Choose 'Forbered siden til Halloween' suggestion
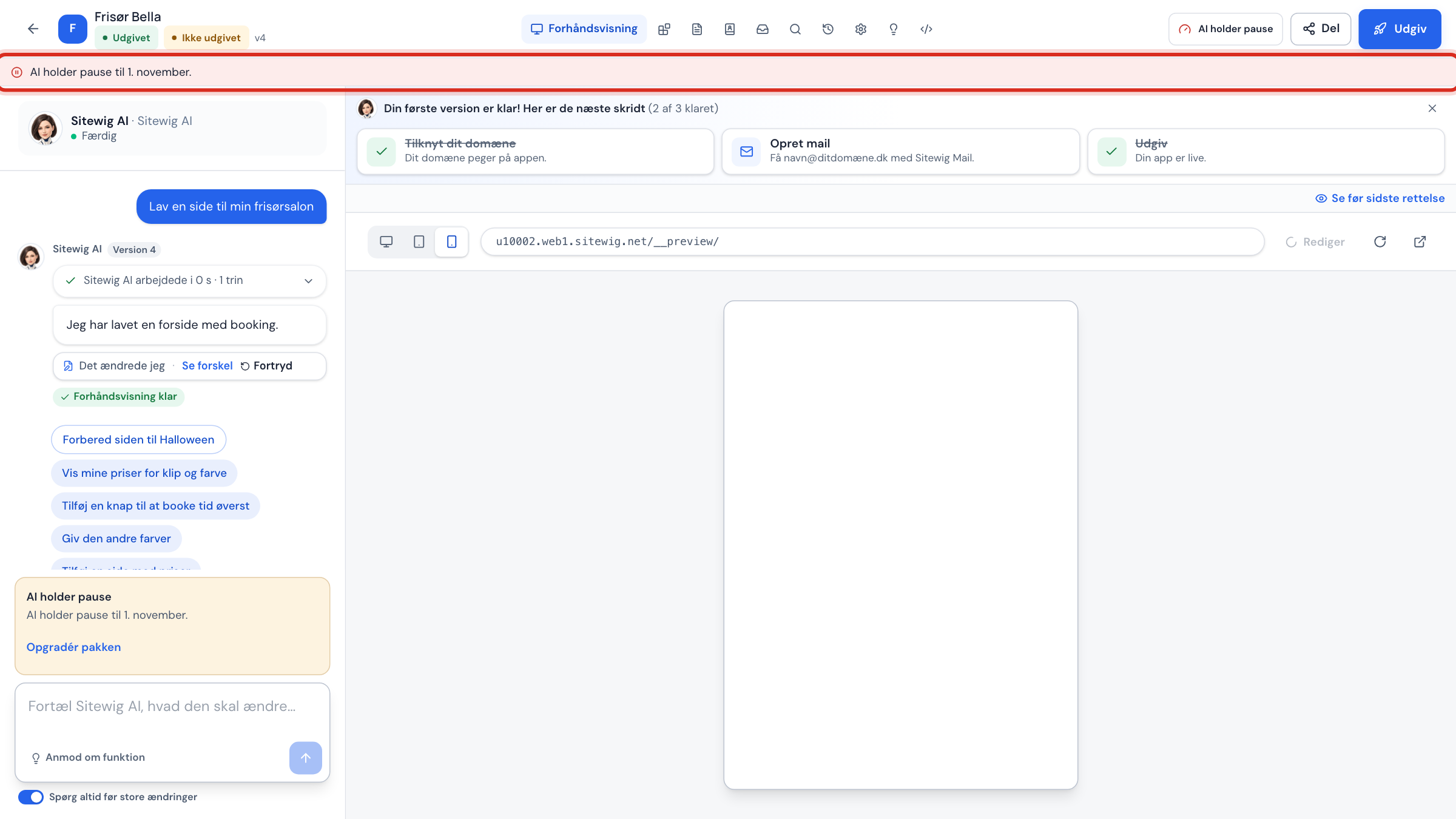Screen dimensions: 1456x819 tap(138, 440)
